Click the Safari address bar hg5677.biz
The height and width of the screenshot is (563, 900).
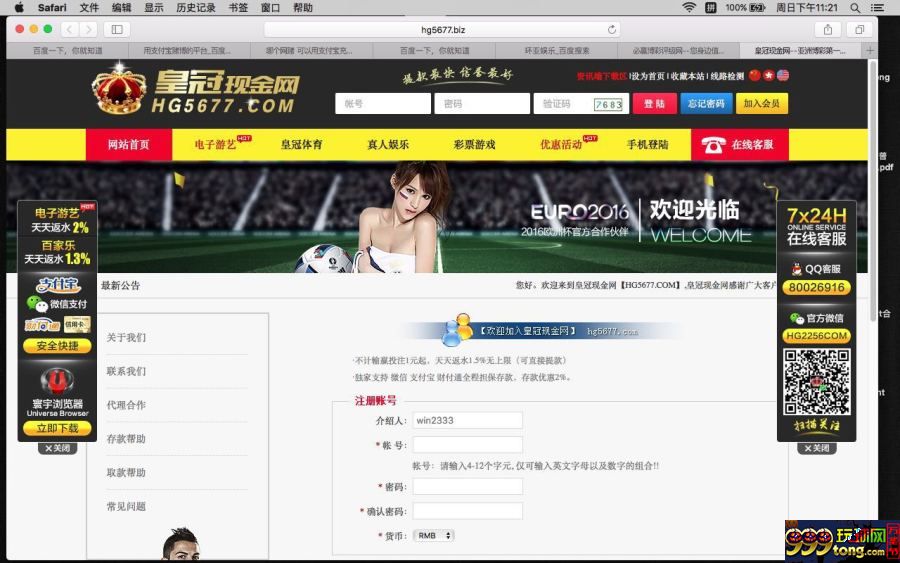coord(442,29)
